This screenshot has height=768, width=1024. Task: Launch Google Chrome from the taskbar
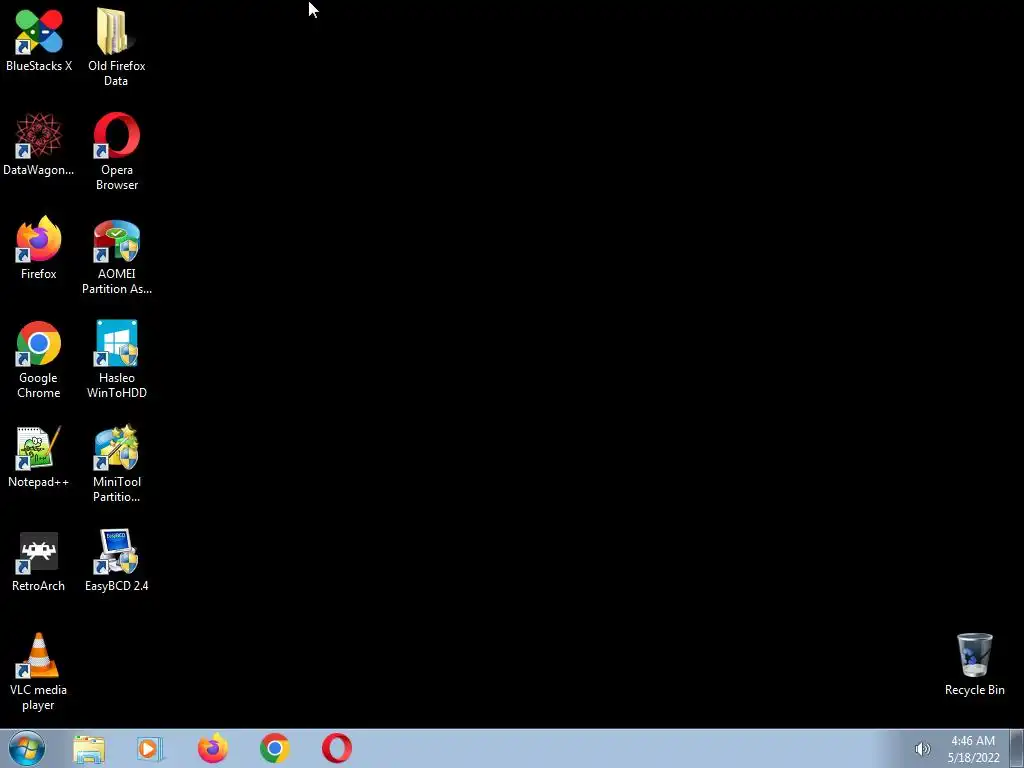point(275,748)
